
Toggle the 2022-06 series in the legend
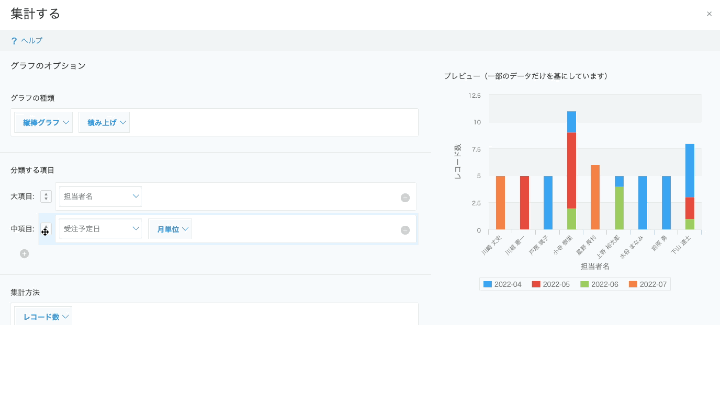tap(601, 284)
